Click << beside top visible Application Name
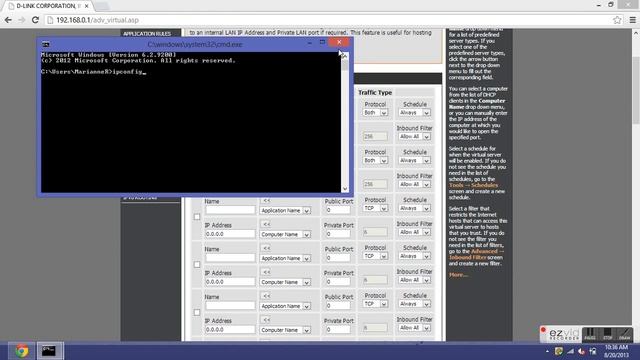The image size is (640, 360). coord(267,201)
